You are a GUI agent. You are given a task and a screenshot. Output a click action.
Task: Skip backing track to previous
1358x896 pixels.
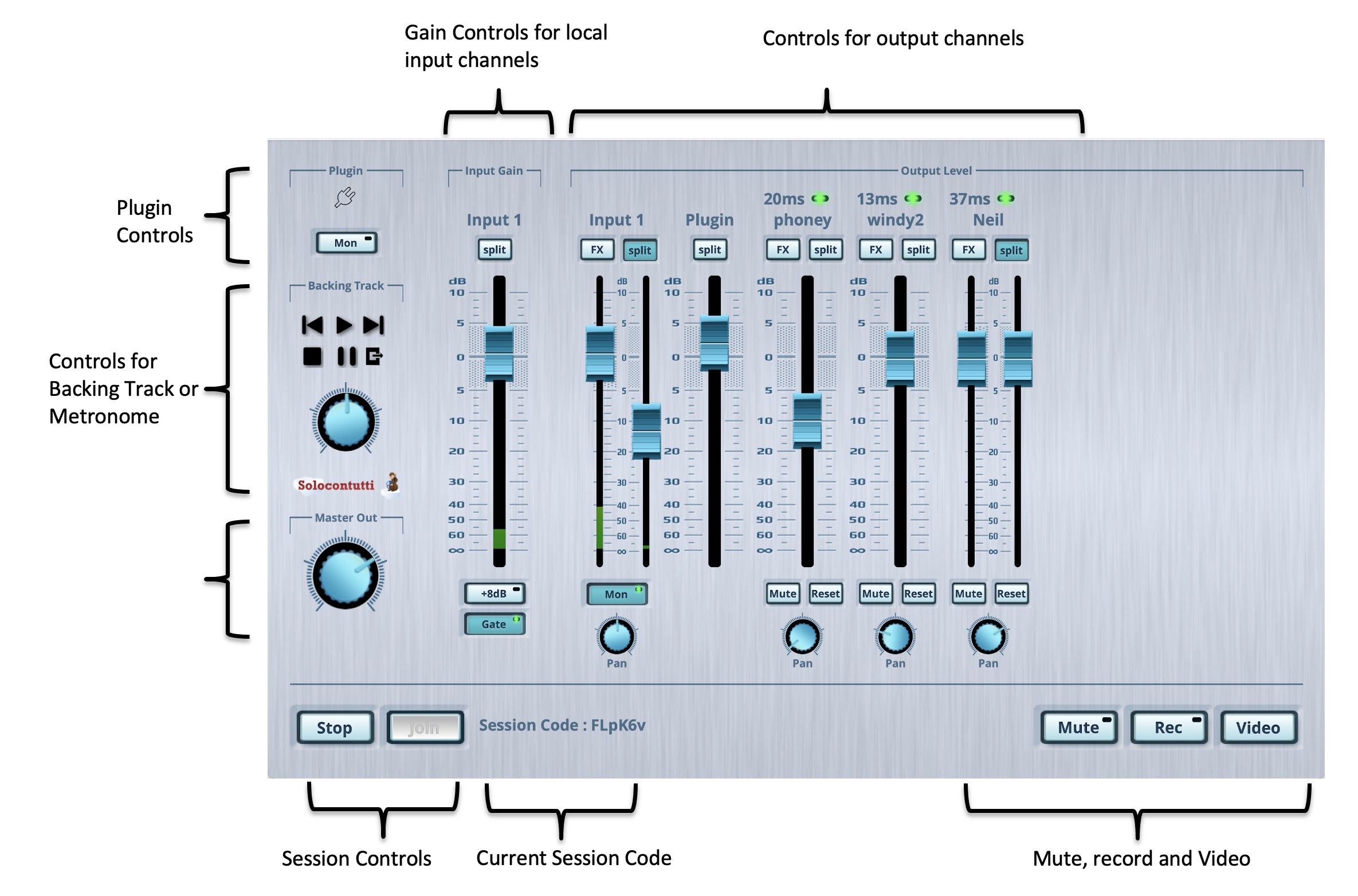[312, 325]
